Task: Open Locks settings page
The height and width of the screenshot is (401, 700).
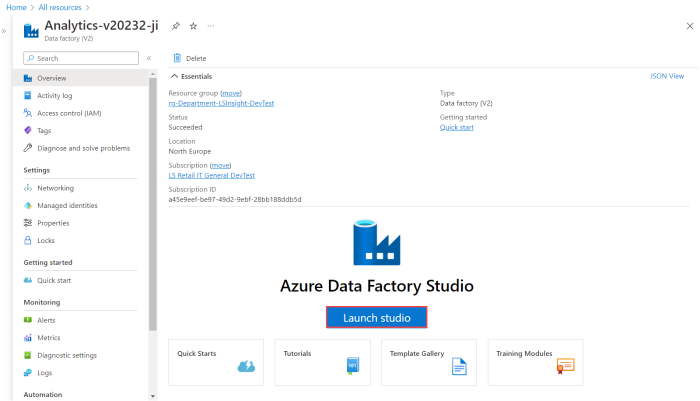Action: [x=47, y=240]
